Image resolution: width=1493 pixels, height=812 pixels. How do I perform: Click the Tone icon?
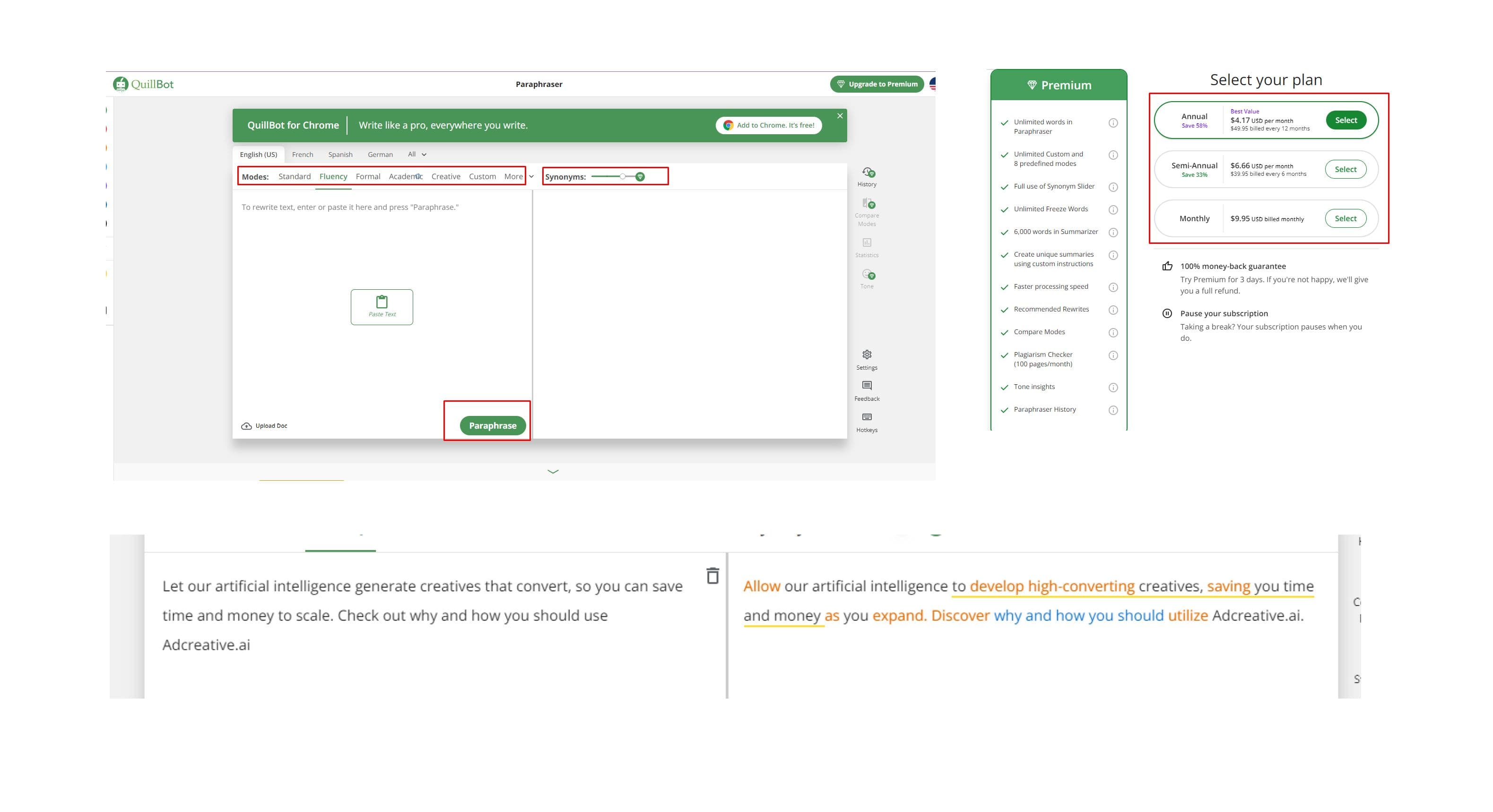coord(868,274)
